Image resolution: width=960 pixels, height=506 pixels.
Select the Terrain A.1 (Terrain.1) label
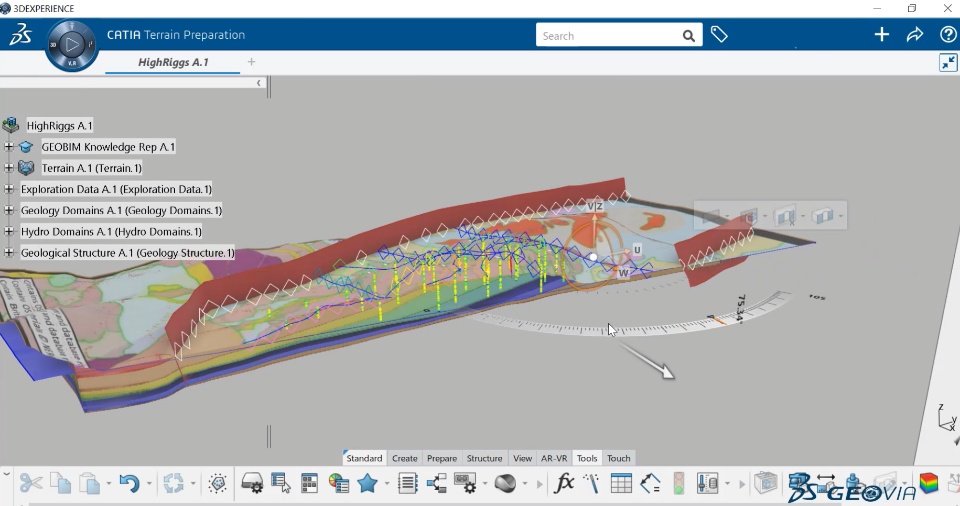click(91, 168)
